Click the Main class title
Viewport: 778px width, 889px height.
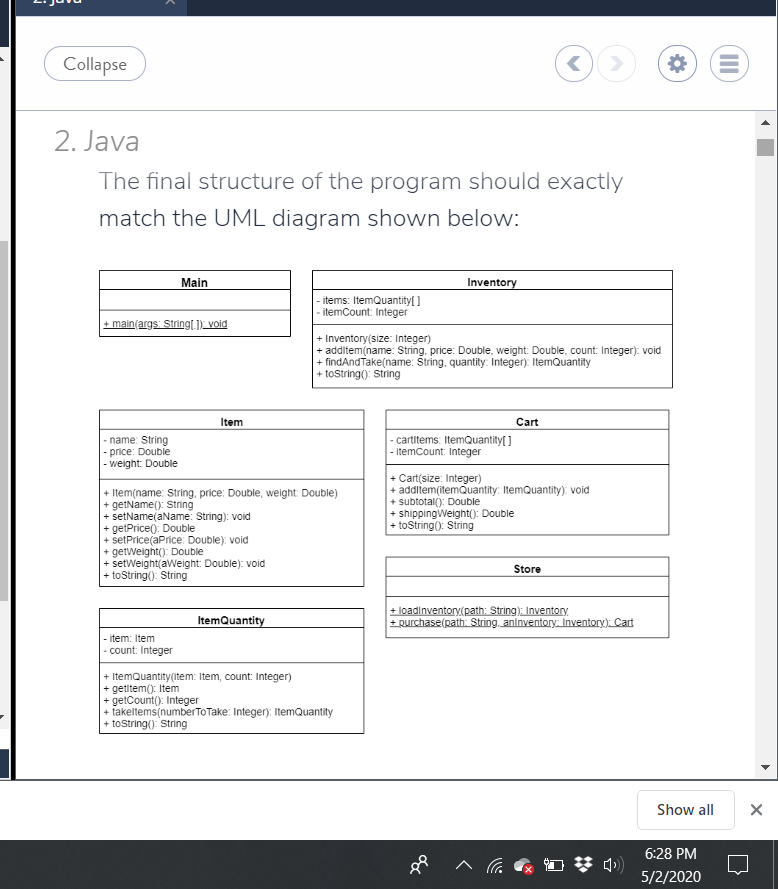[x=194, y=282]
